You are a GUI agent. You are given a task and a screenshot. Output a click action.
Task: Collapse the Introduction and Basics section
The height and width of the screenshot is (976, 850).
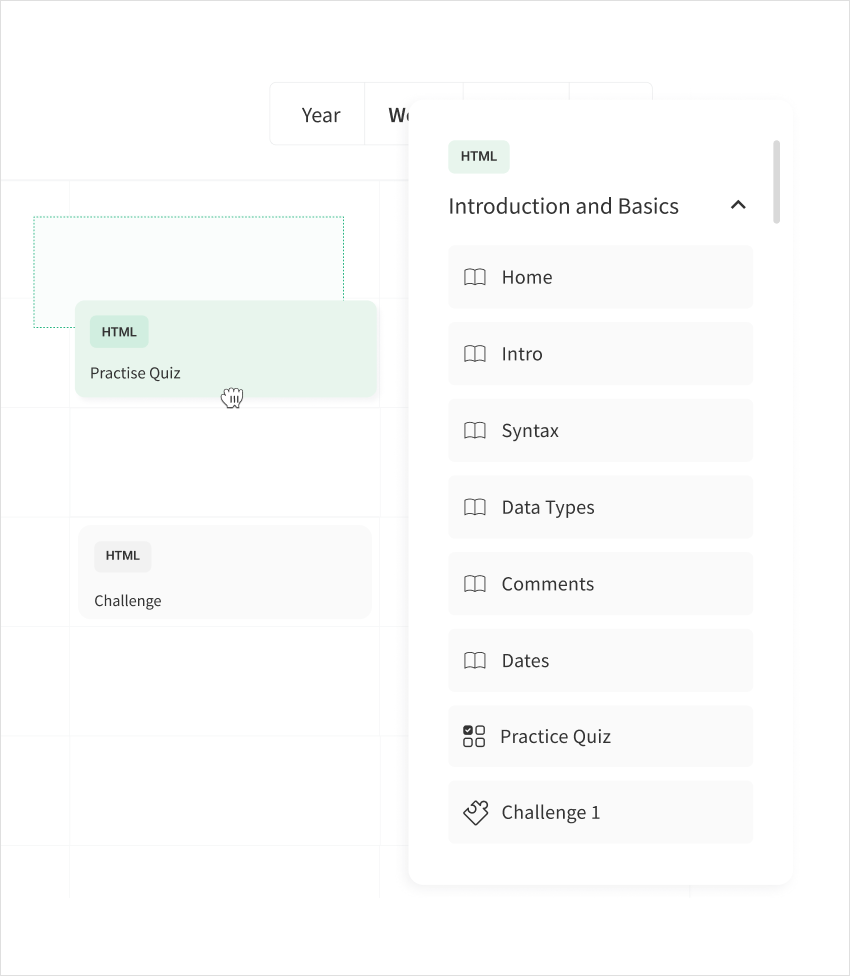(x=738, y=205)
